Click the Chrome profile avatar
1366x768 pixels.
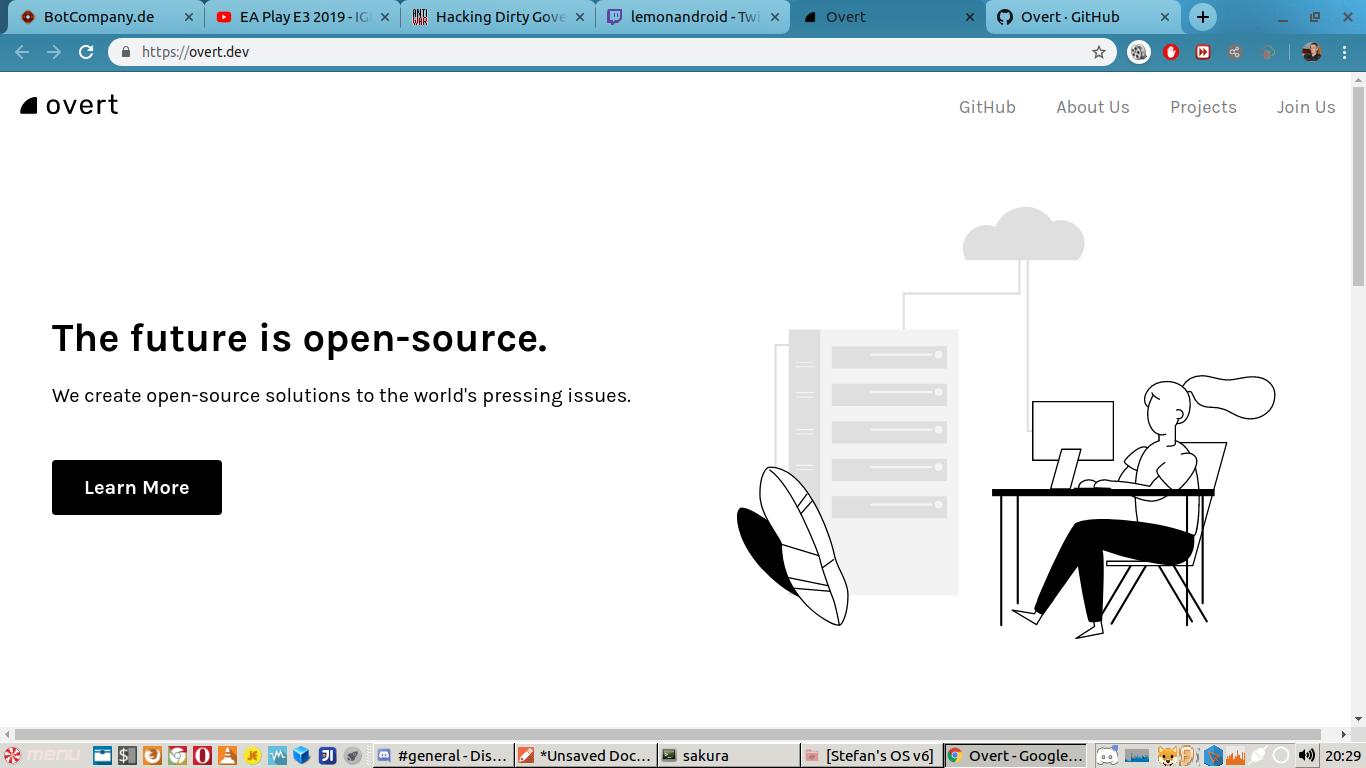(x=1312, y=52)
